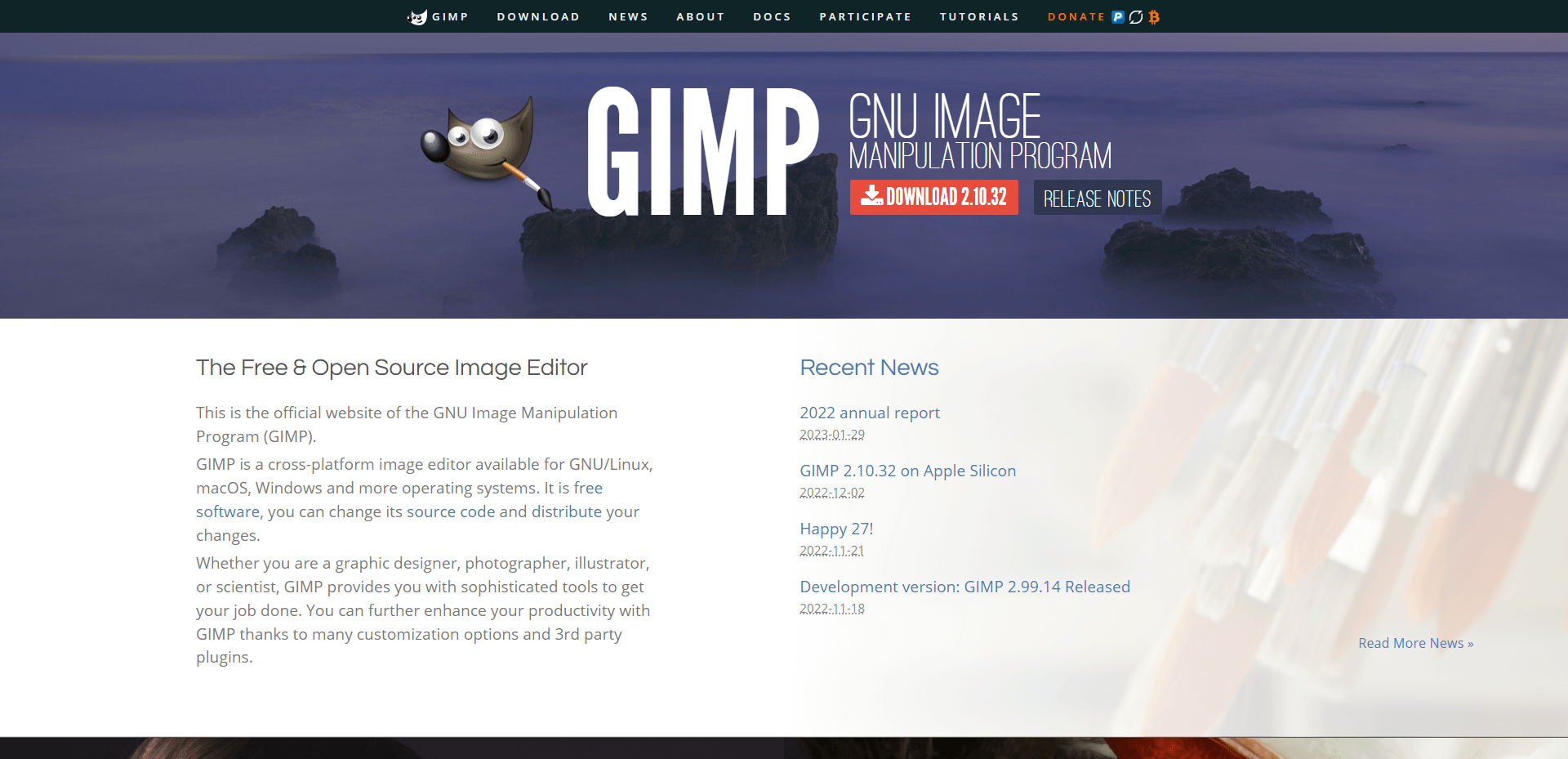The image size is (1568, 759).
Task: Click the 2022-11-21 date text
Action: 832,551
